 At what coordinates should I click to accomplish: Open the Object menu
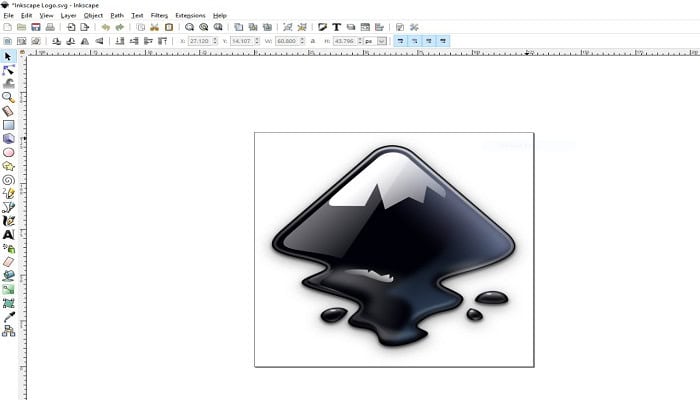(x=93, y=15)
